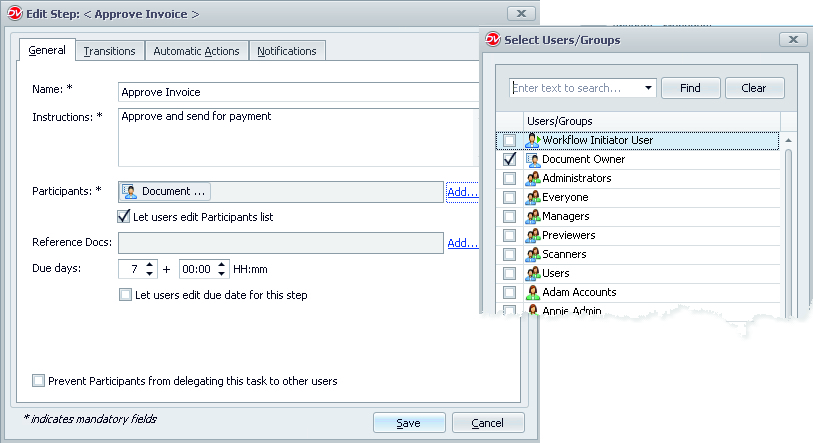Viewport: 813px width, 443px height.
Task: Click Cancel in Edit Step dialog
Action: [x=487, y=423]
